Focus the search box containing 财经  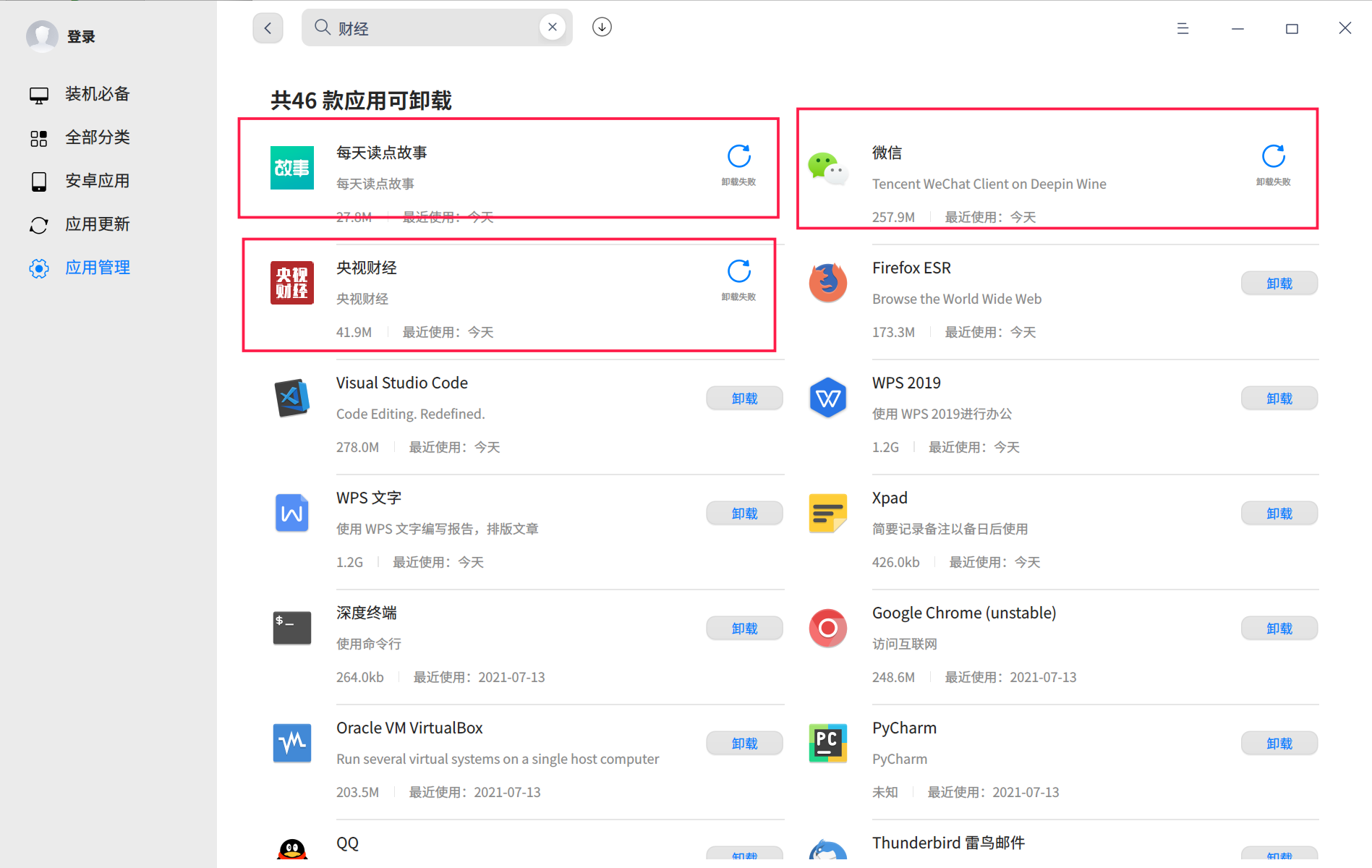tap(436, 27)
